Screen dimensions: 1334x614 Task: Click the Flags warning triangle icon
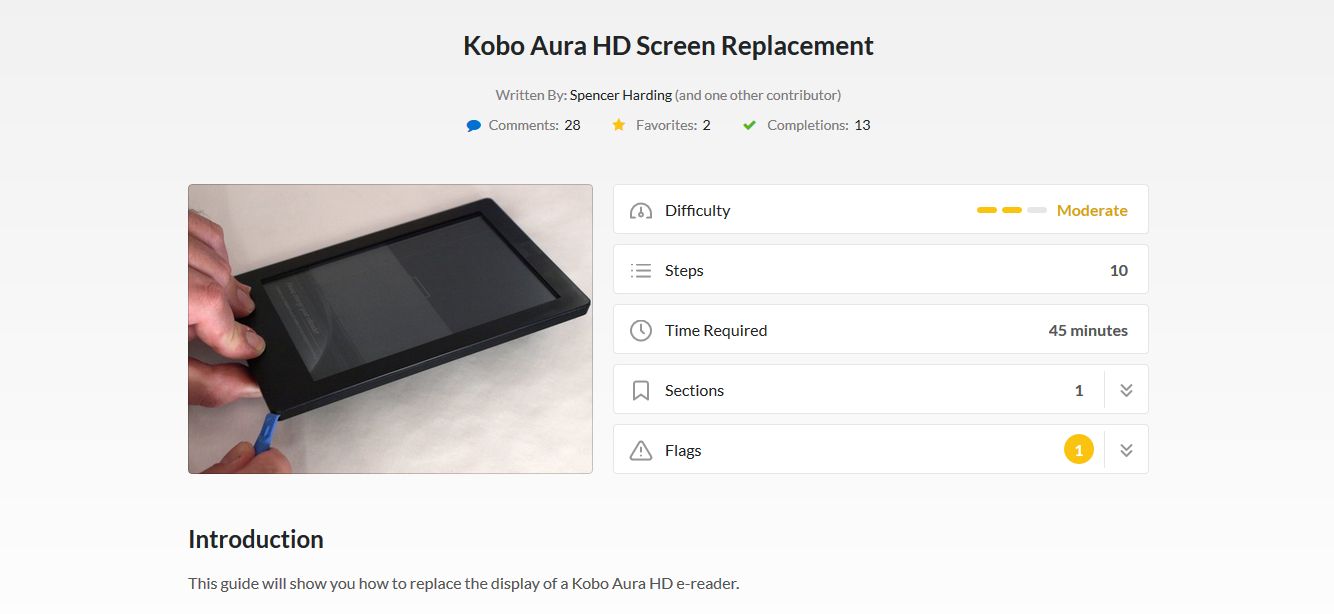coord(640,449)
